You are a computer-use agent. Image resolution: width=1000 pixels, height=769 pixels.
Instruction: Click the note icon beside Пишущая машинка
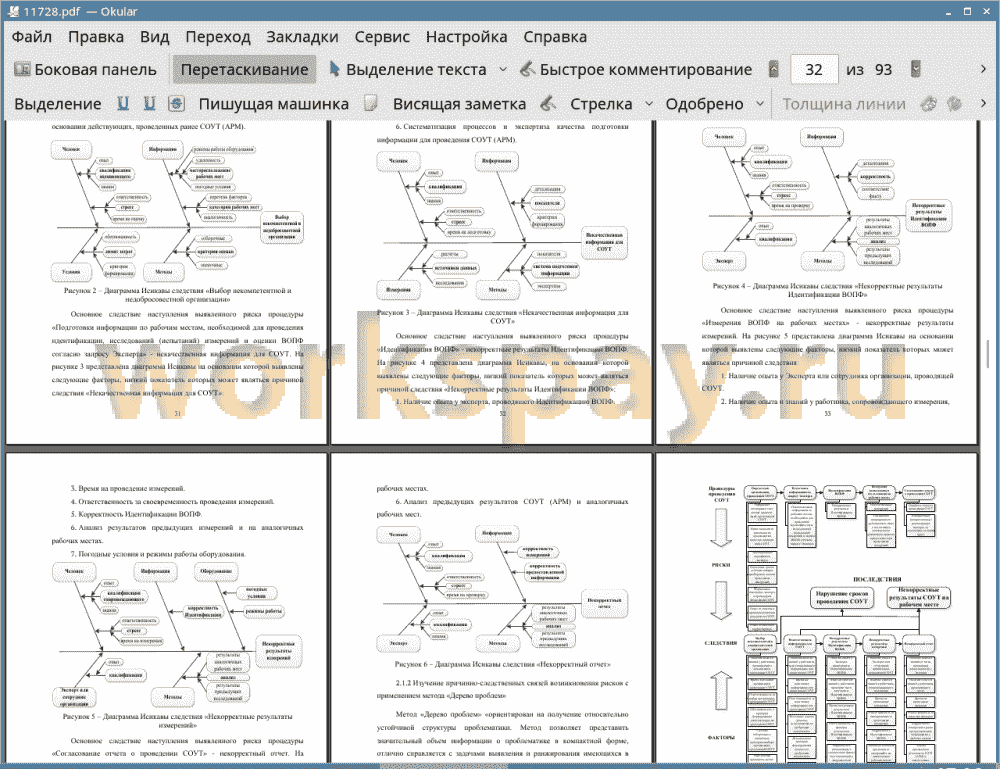click(371, 103)
